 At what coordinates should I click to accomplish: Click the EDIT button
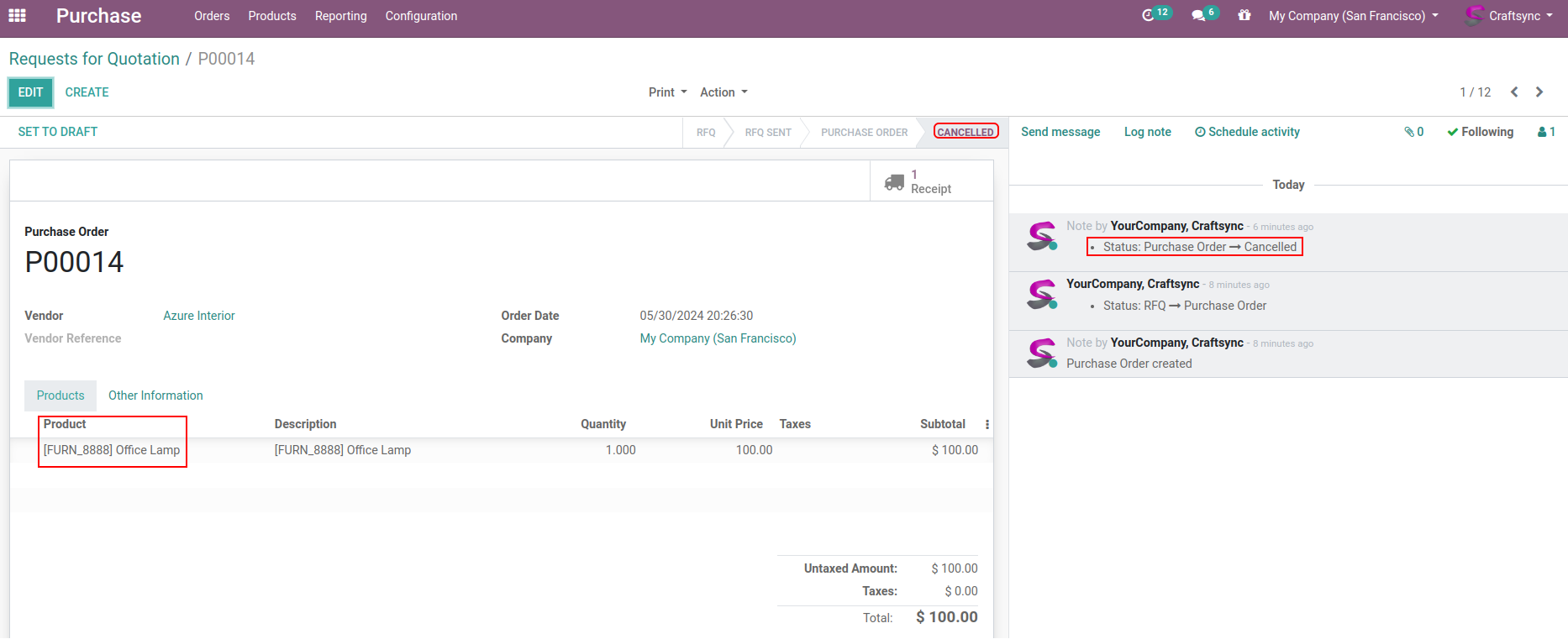point(30,92)
